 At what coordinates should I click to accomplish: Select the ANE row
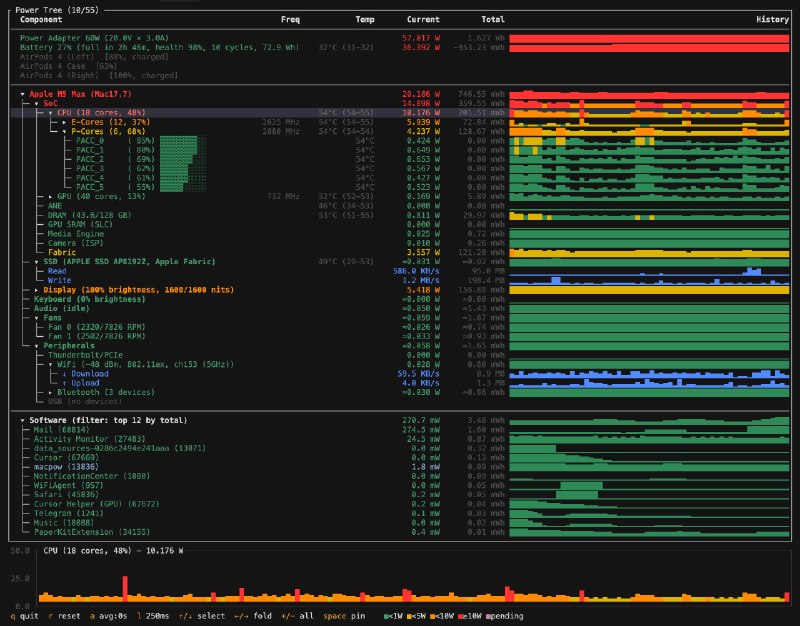pyautogui.click(x=400, y=206)
